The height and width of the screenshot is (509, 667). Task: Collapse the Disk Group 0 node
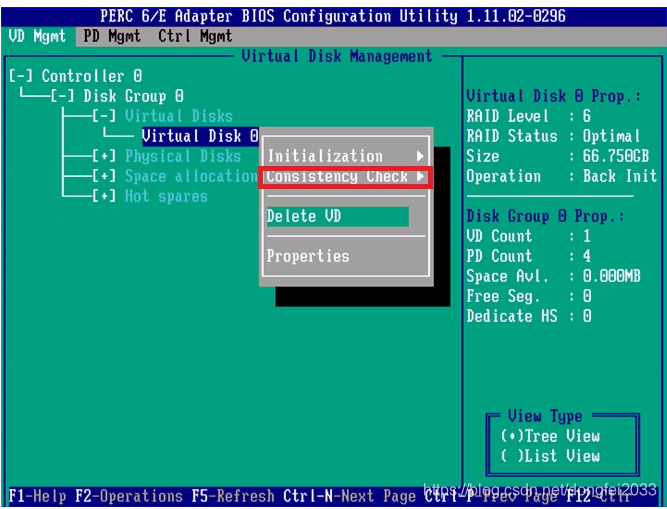[62, 96]
